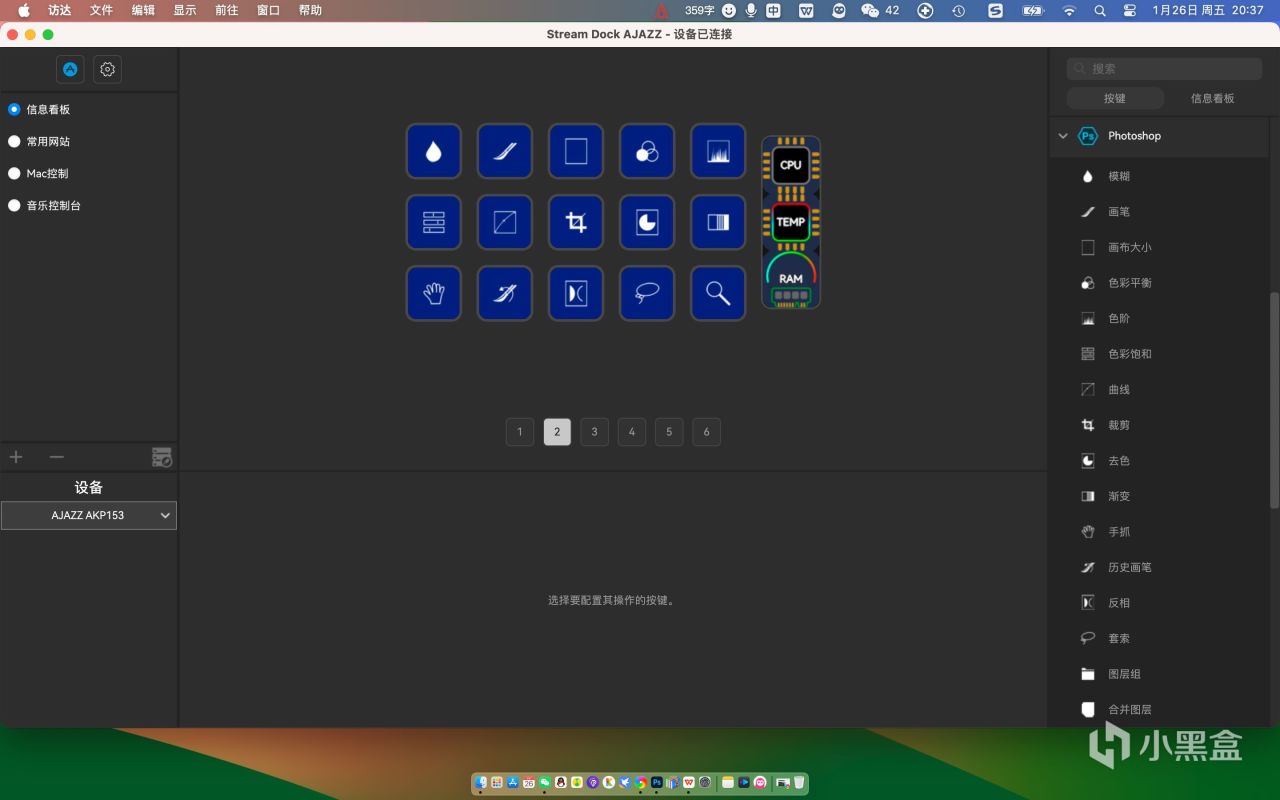Go to page 5
This screenshot has height=800, width=1280.
pos(669,432)
